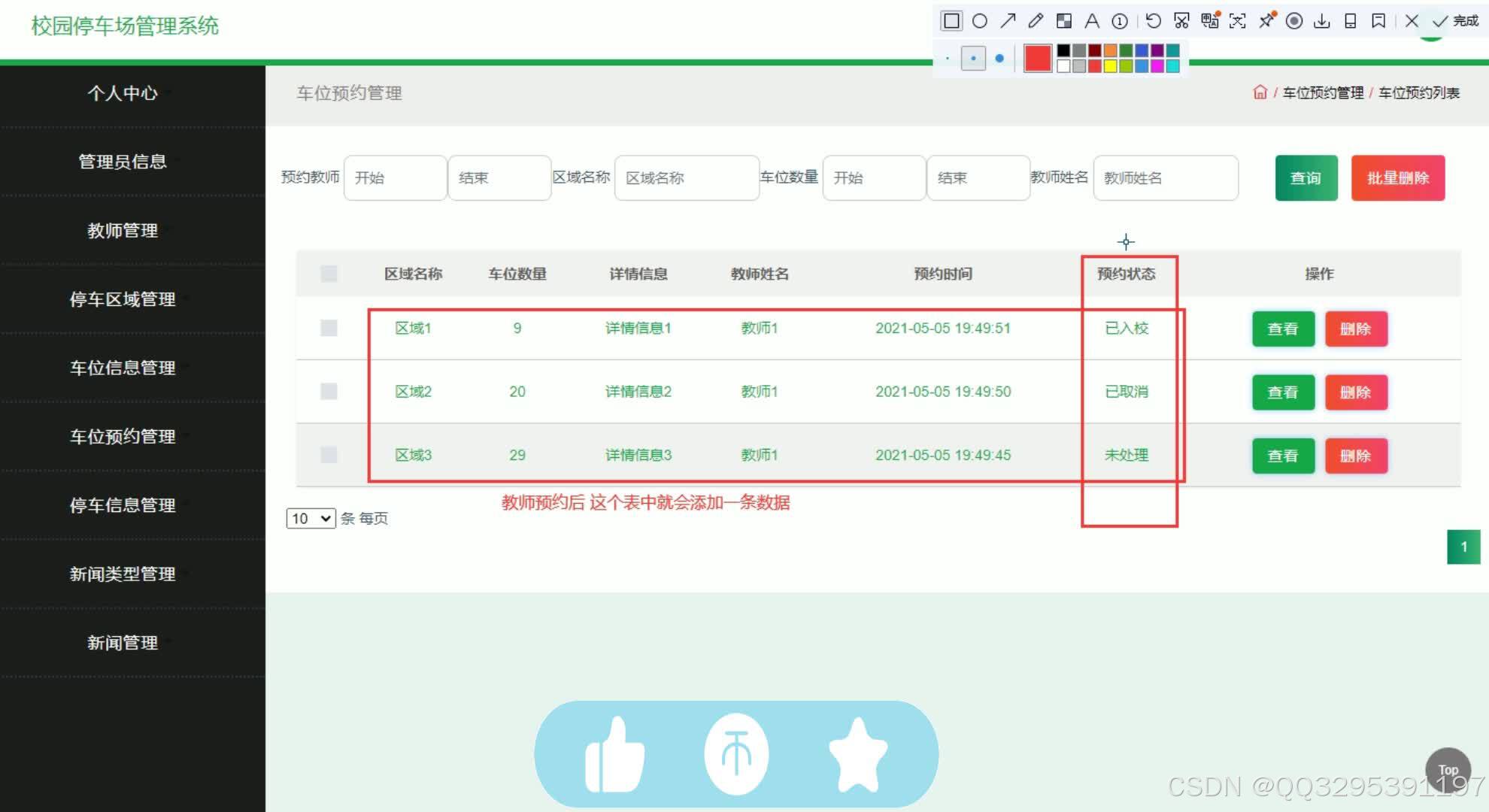Cancel screenshot with X icon
This screenshot has height=812, width=1489.
(x=1412, y=21)
